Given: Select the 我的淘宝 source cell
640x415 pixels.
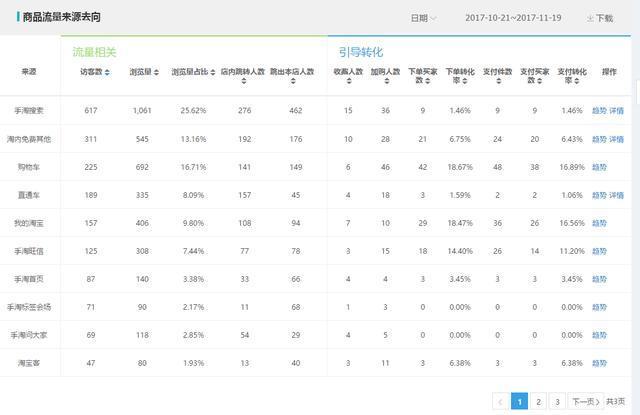Looking at the screenshot, I should (29, 223).
